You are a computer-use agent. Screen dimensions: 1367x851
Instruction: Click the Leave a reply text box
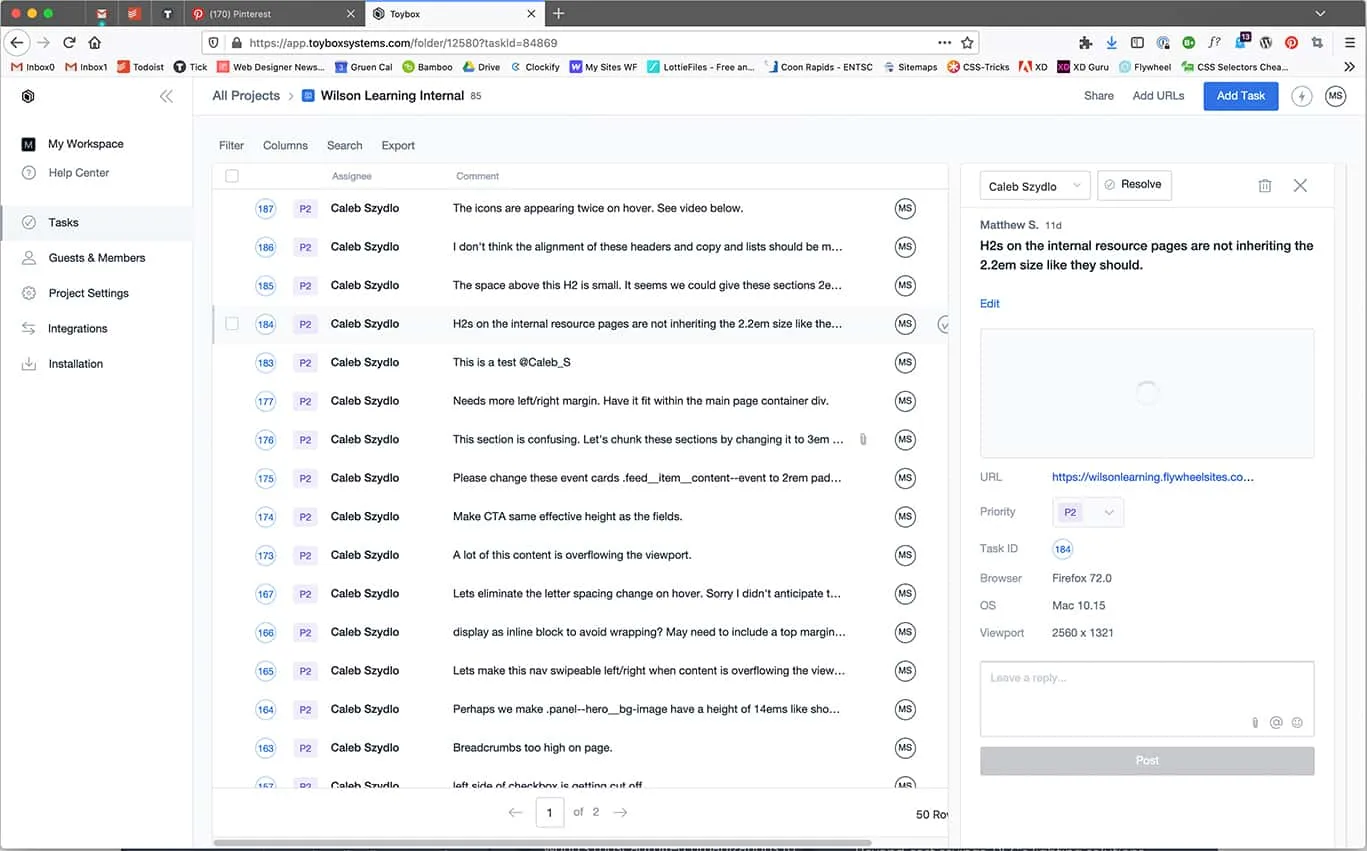(x=1147, y=699)
